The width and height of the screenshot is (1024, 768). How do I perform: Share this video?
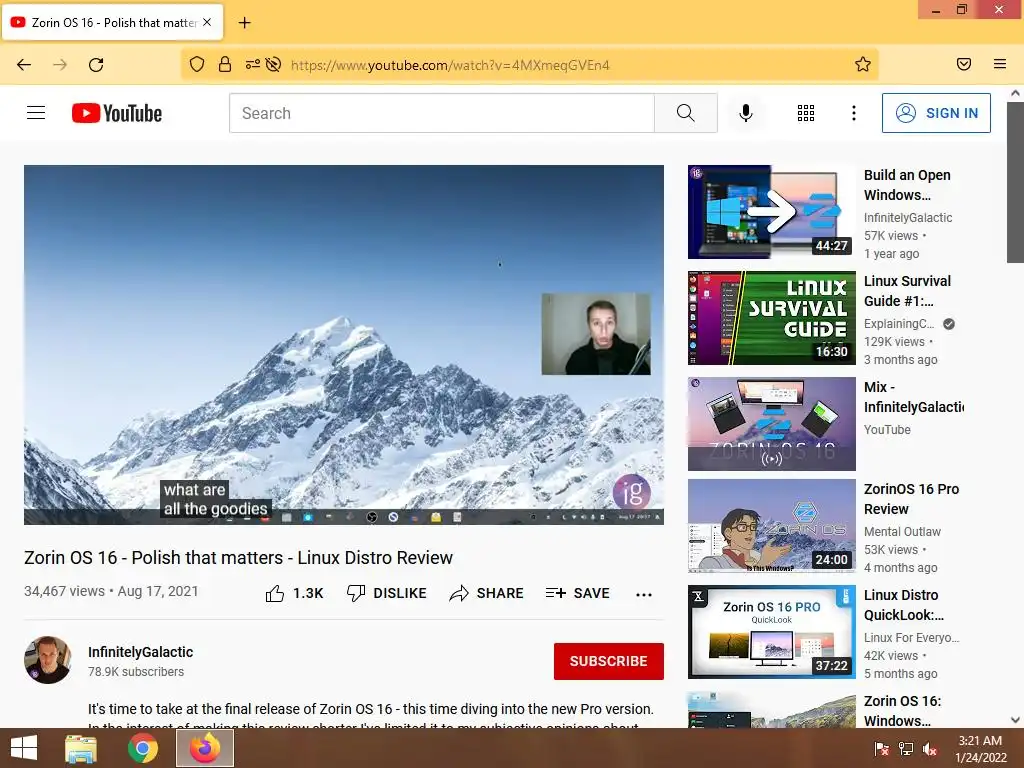[487, 593]
